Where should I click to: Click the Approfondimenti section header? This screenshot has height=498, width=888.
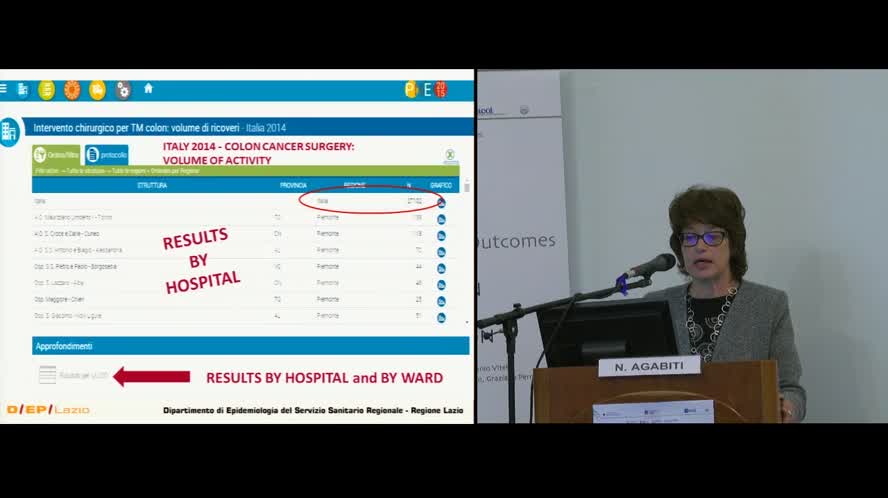coord(250,346)
